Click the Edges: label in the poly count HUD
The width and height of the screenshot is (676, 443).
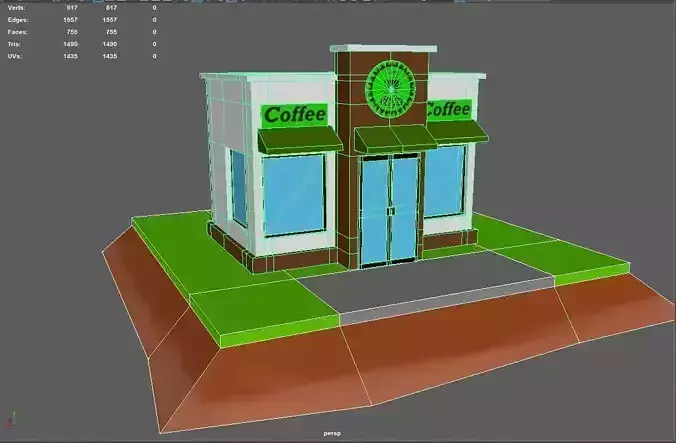coord(18,20)
